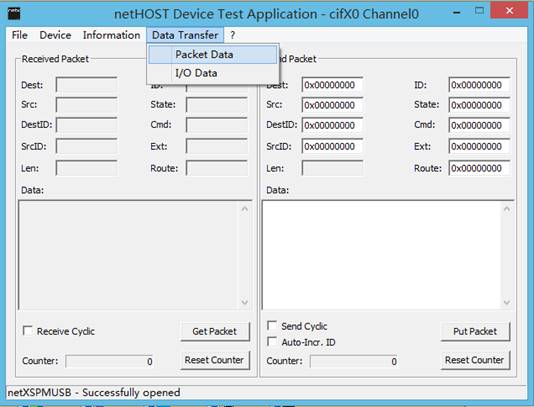Click Send Packet Counter value field

[354, 361]
